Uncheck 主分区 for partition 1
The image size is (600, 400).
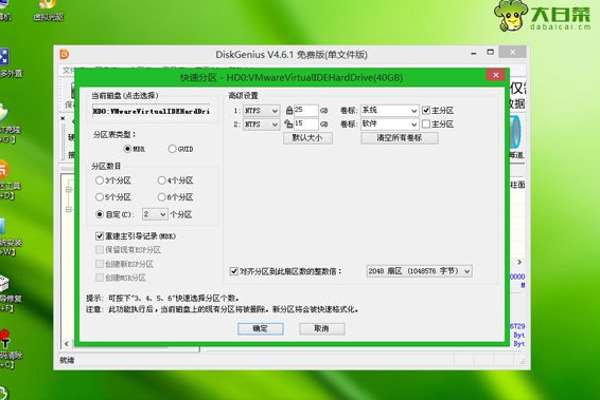pos(426,110)
